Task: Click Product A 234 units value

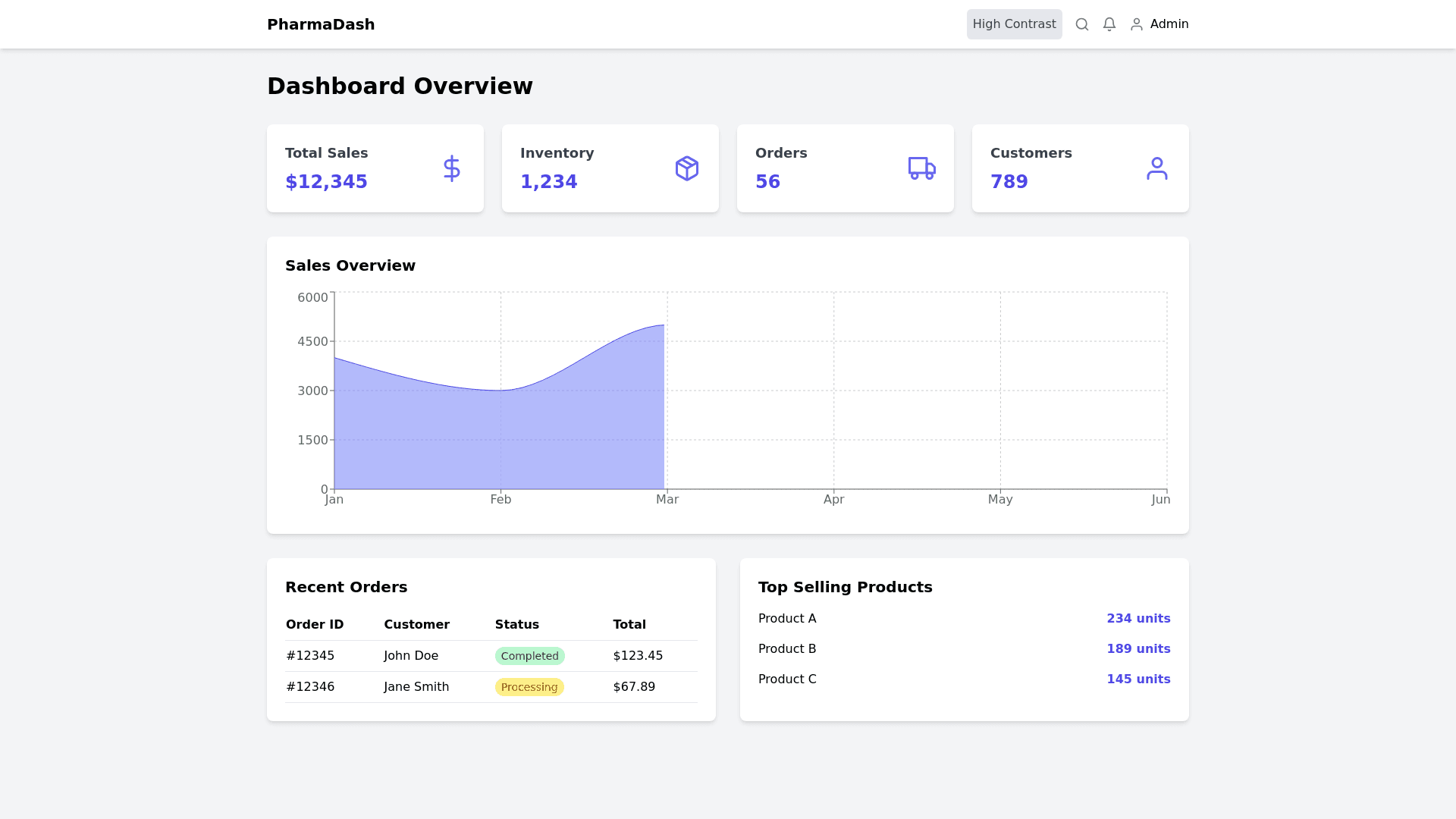Action: point(1138,619)
